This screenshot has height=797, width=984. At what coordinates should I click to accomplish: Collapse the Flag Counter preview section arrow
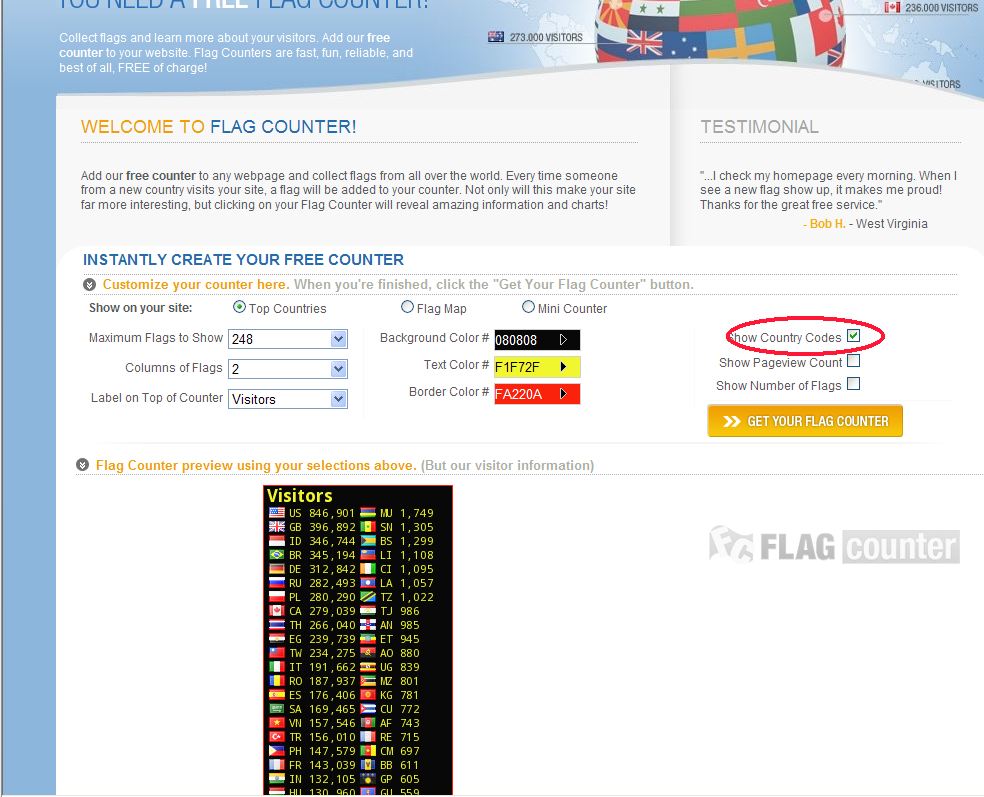pos(82,465)
